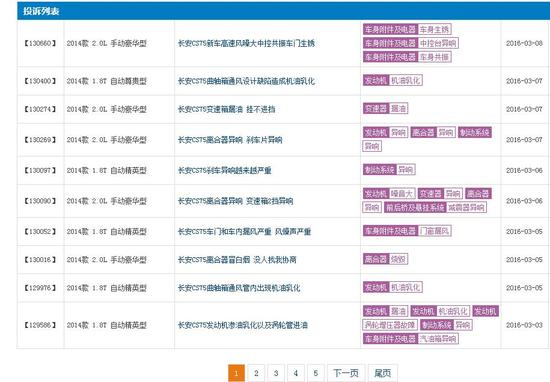Click the 中控台异响 tag in row 130660
The image size is (550, 382).
[438, 43]
